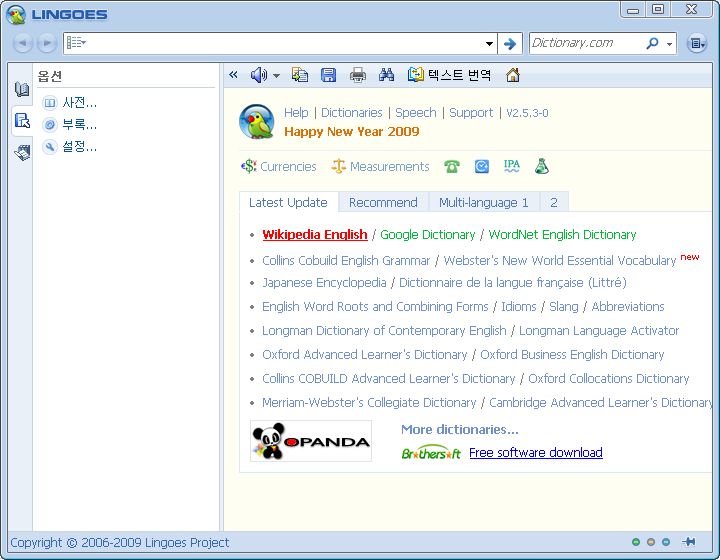Switch to the Recommend tab
This screenshot has height=560, width=720.
click(383, 202)
